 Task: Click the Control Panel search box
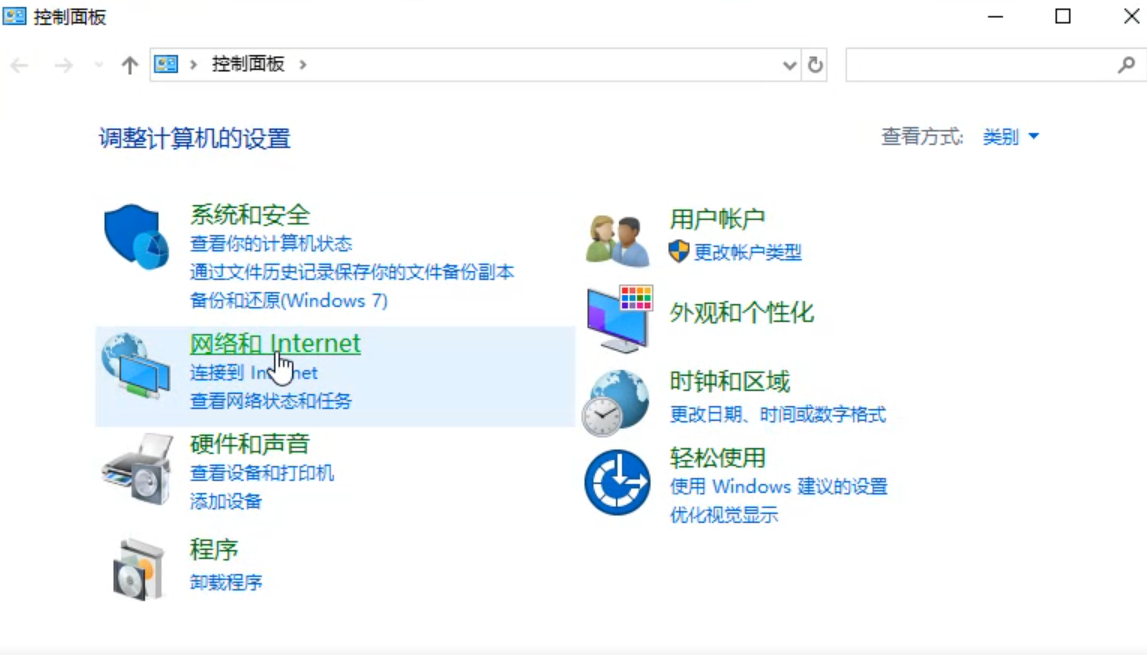click(980, 65)
